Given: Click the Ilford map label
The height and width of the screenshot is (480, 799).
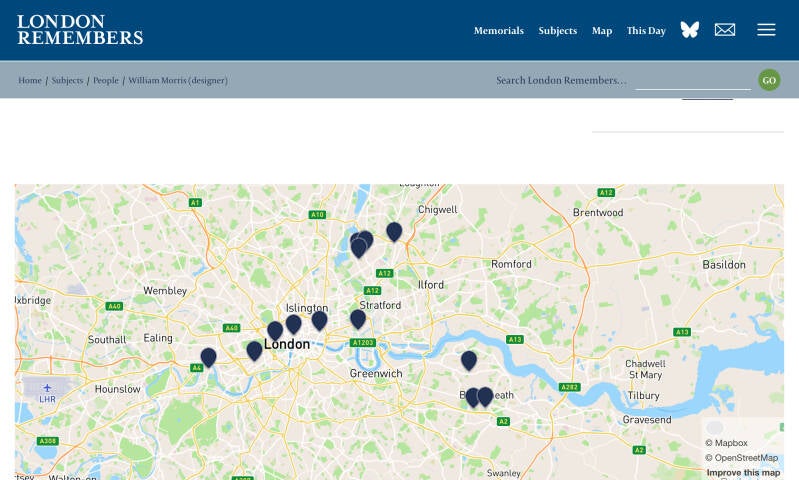Looking at the screenshot, I should pyautogui.click(x=431, y=285).
